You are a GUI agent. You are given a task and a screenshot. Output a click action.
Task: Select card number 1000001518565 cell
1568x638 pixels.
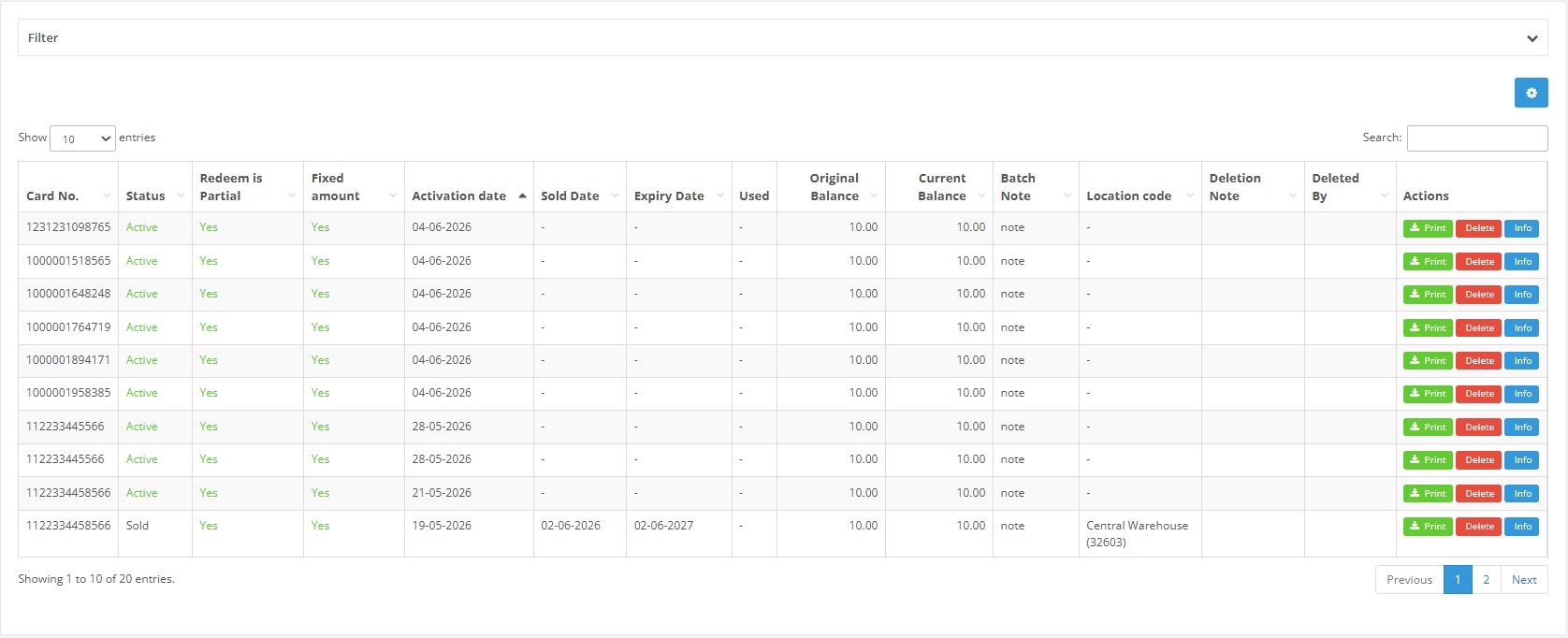click(68, 261)
